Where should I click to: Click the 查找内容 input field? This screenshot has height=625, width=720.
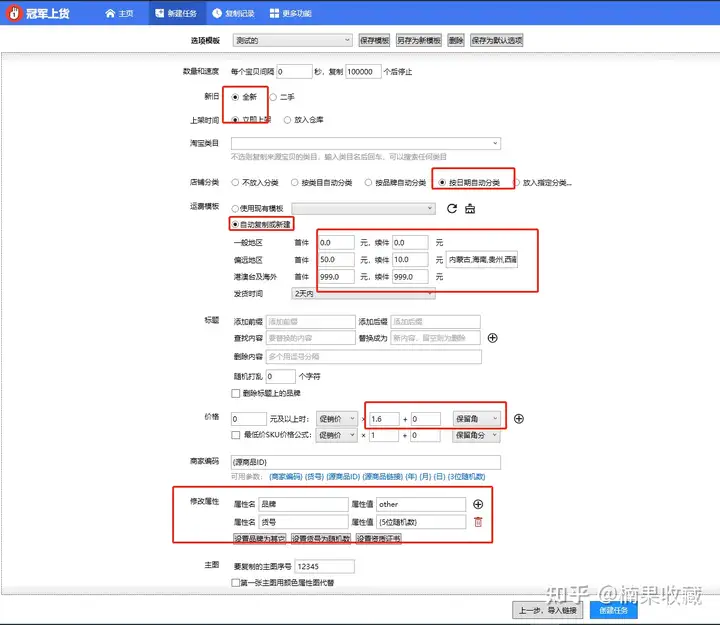pyautogui.click(x=310, y=338)
